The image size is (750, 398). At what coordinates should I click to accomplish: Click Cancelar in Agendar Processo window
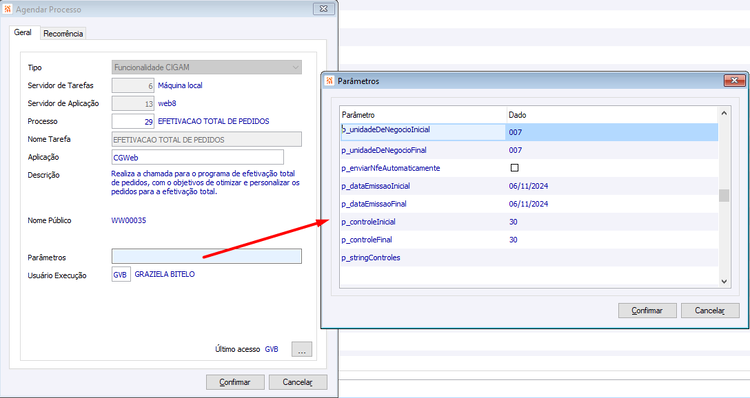298,382
